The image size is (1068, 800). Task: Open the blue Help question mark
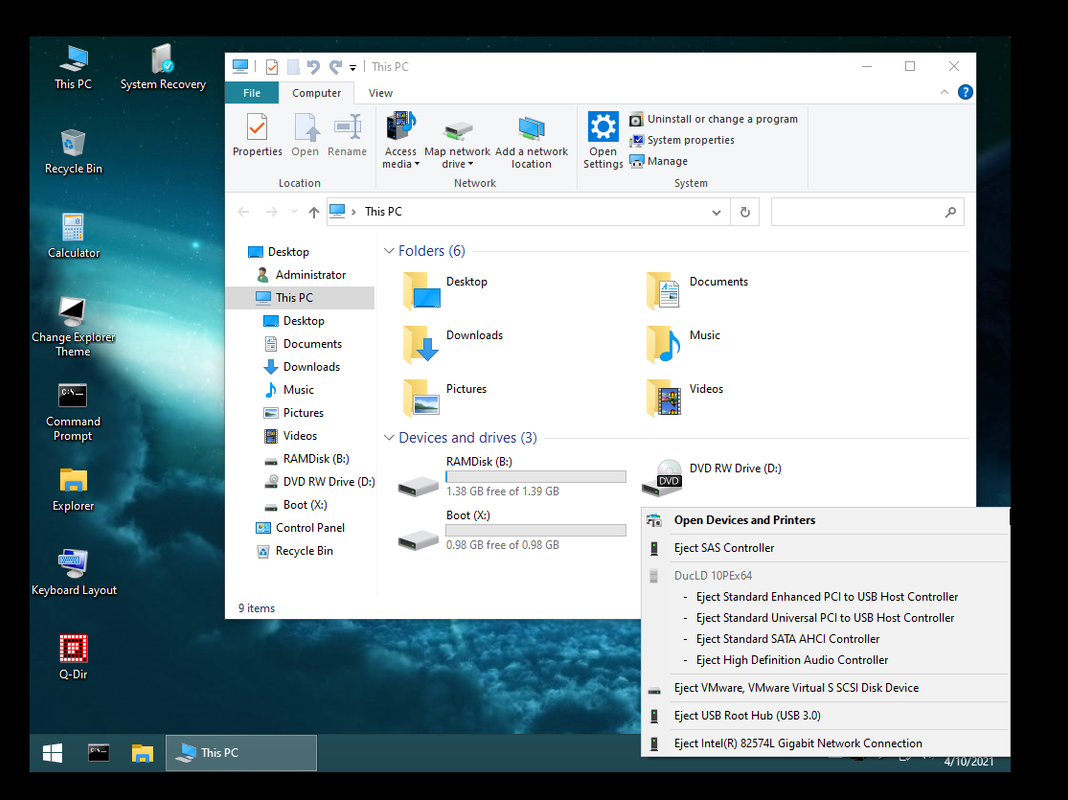coord(965,93)
